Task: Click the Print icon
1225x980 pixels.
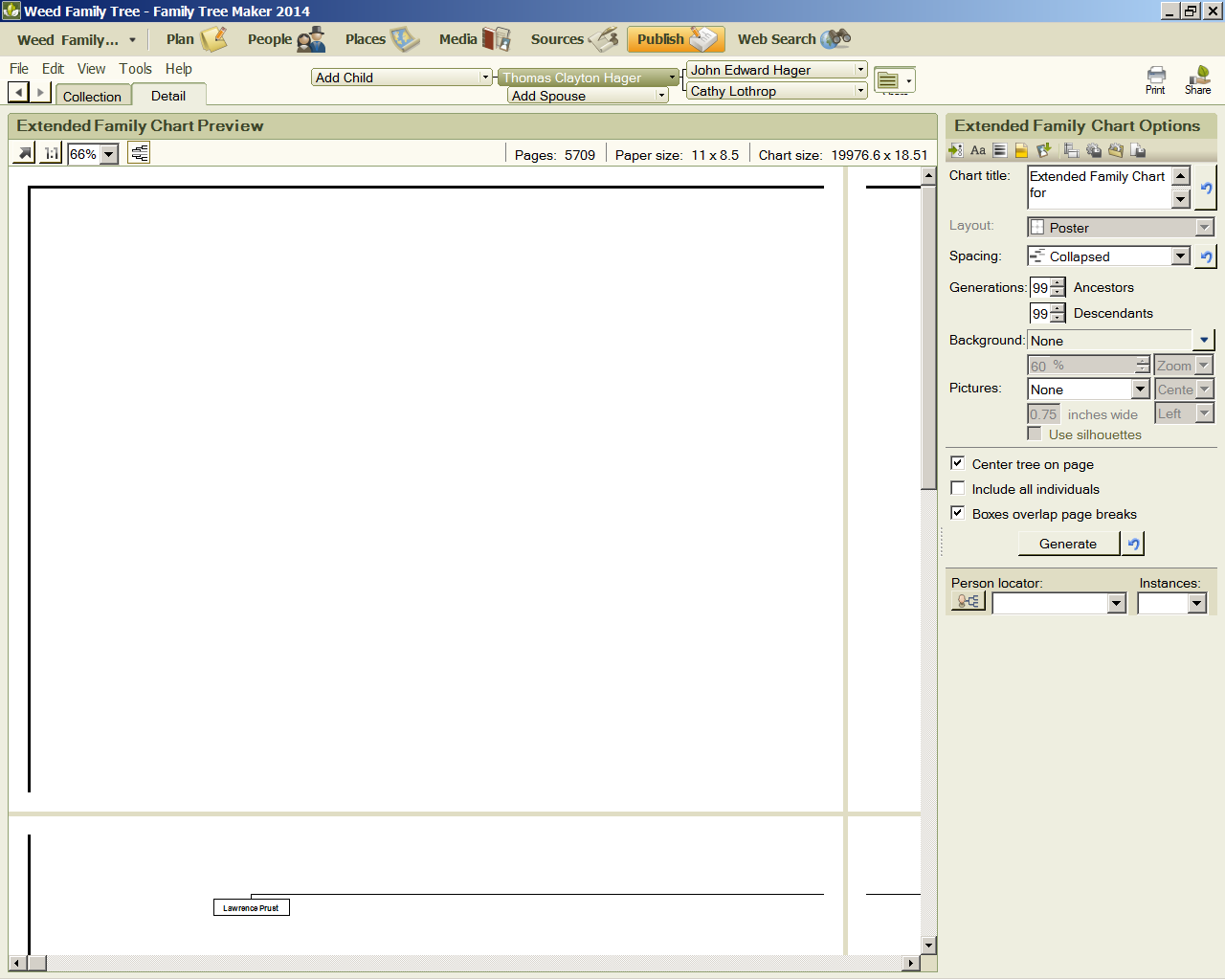Action: (x=1155, y=80)
